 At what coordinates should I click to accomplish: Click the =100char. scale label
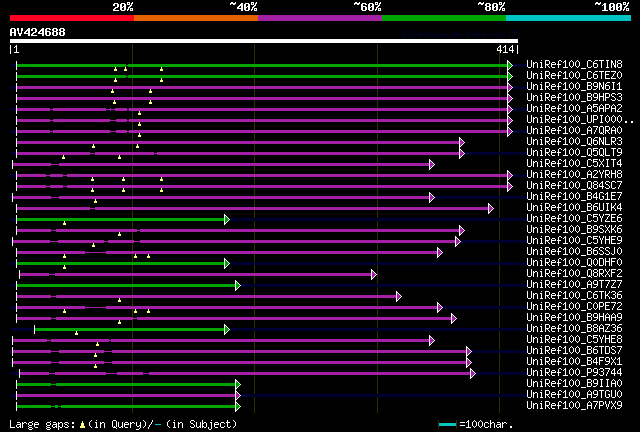486,425
